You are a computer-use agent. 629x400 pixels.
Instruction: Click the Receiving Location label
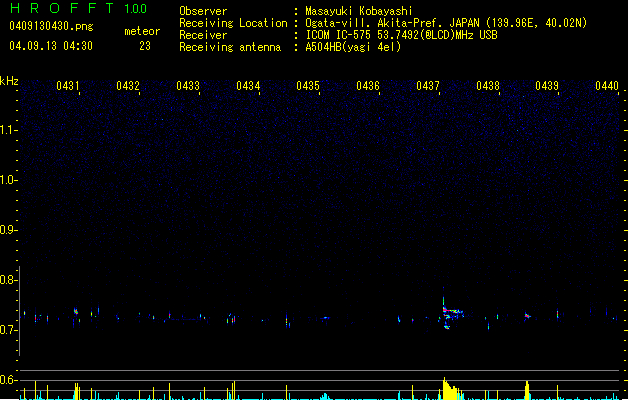coord(233,23)
